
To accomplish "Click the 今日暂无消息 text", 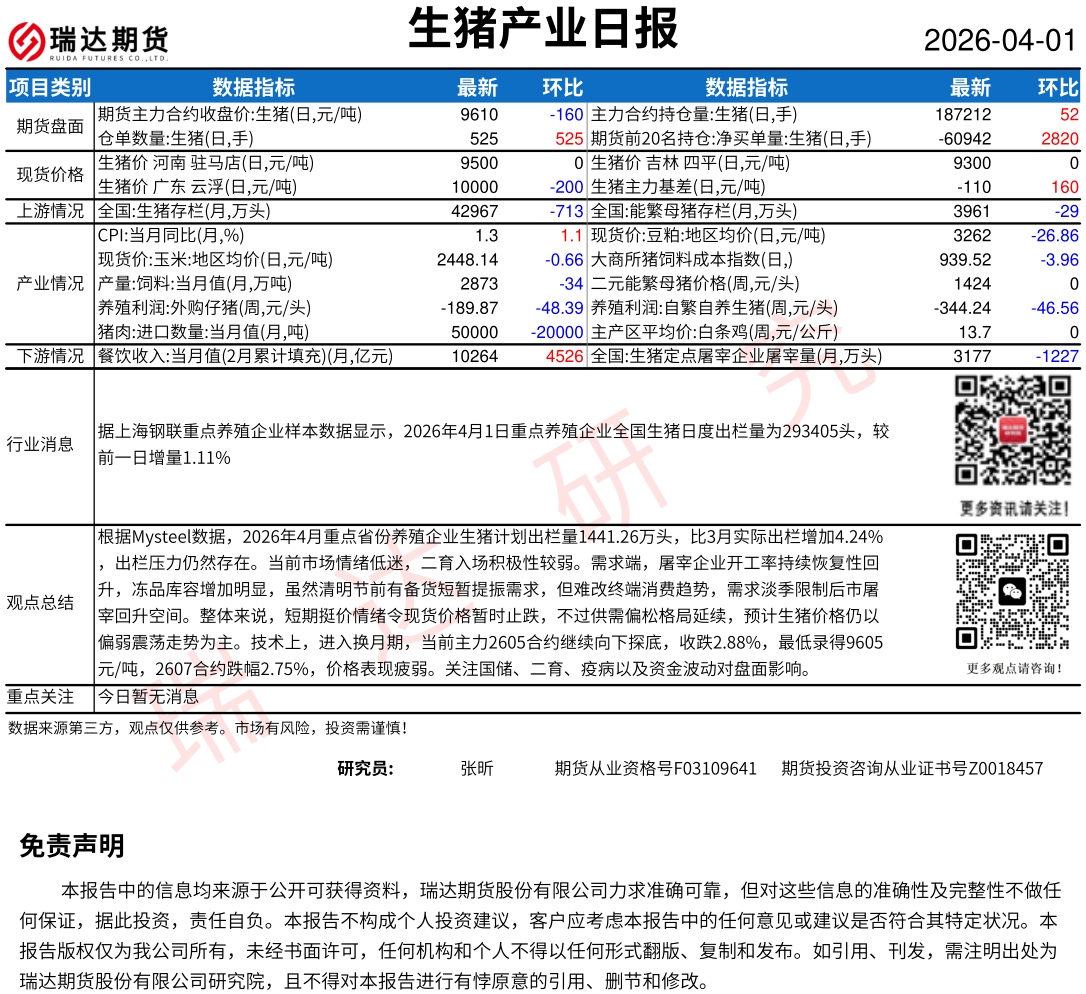I will point(148,696).
